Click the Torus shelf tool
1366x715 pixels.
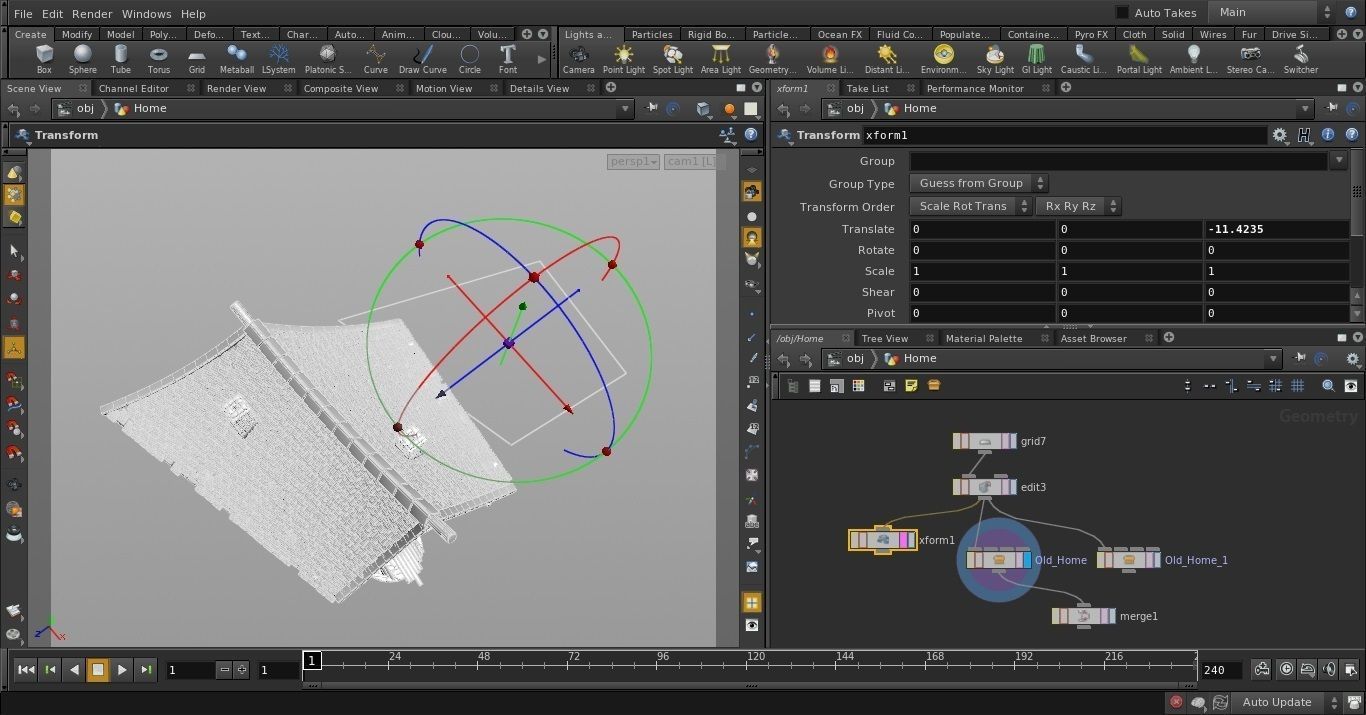158,58
